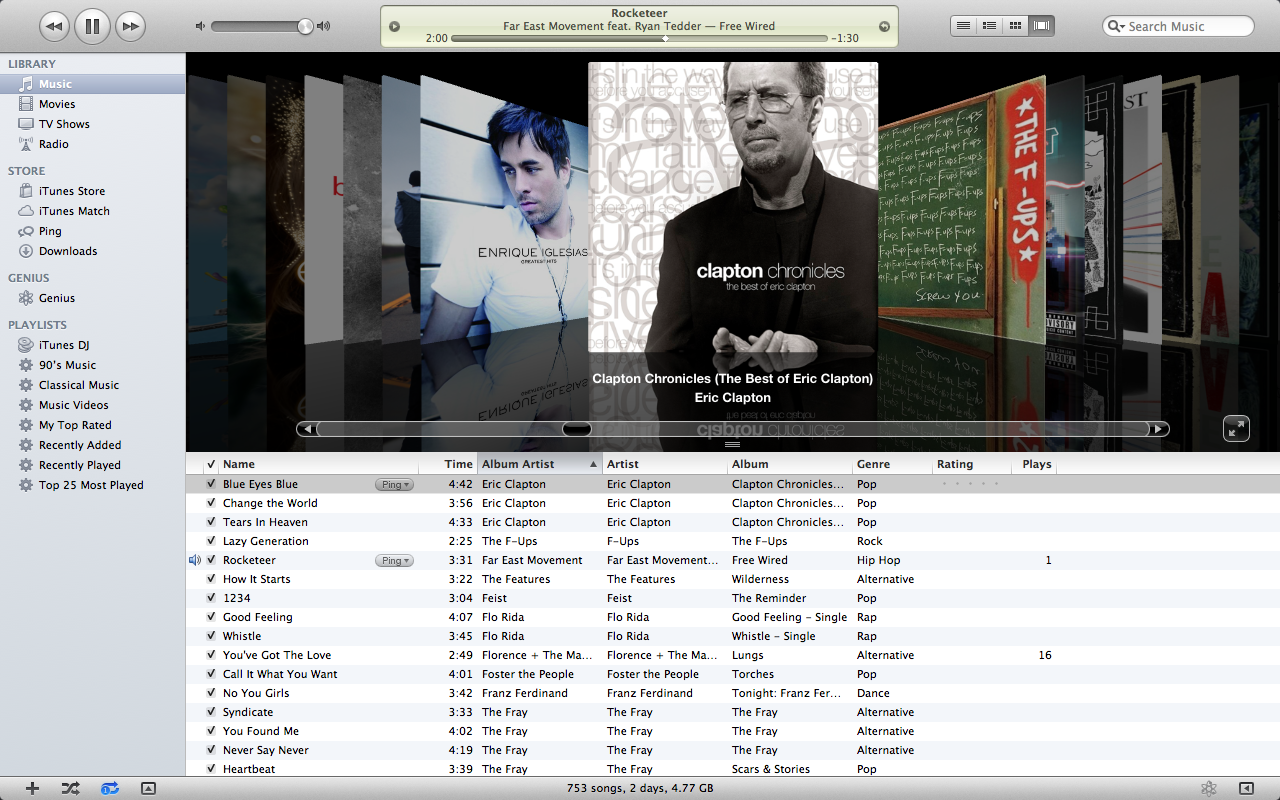
Task: Enter full screen Cover Flow
Action: coord(1236,428)
